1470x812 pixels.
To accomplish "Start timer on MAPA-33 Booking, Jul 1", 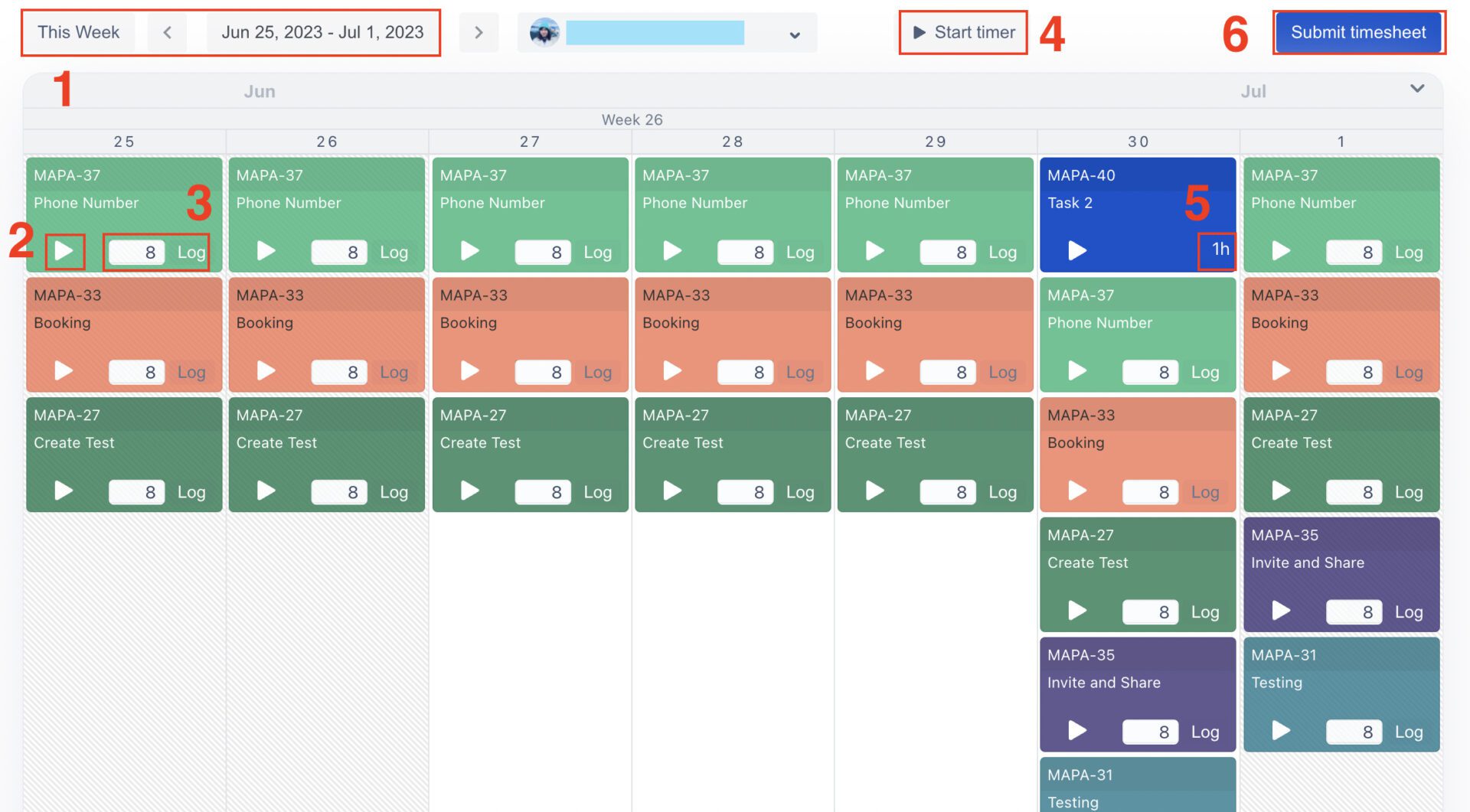I will 1281,371.
